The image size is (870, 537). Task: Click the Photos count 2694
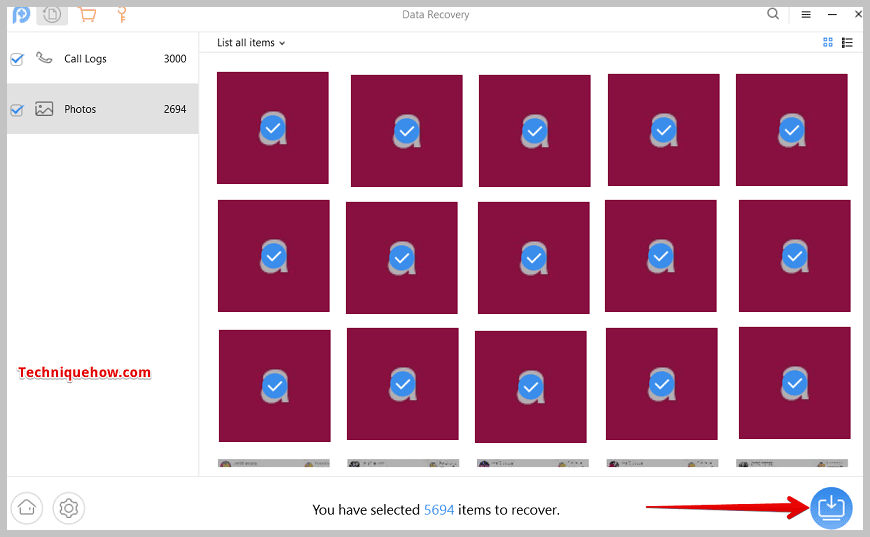(x=175, y=109)
